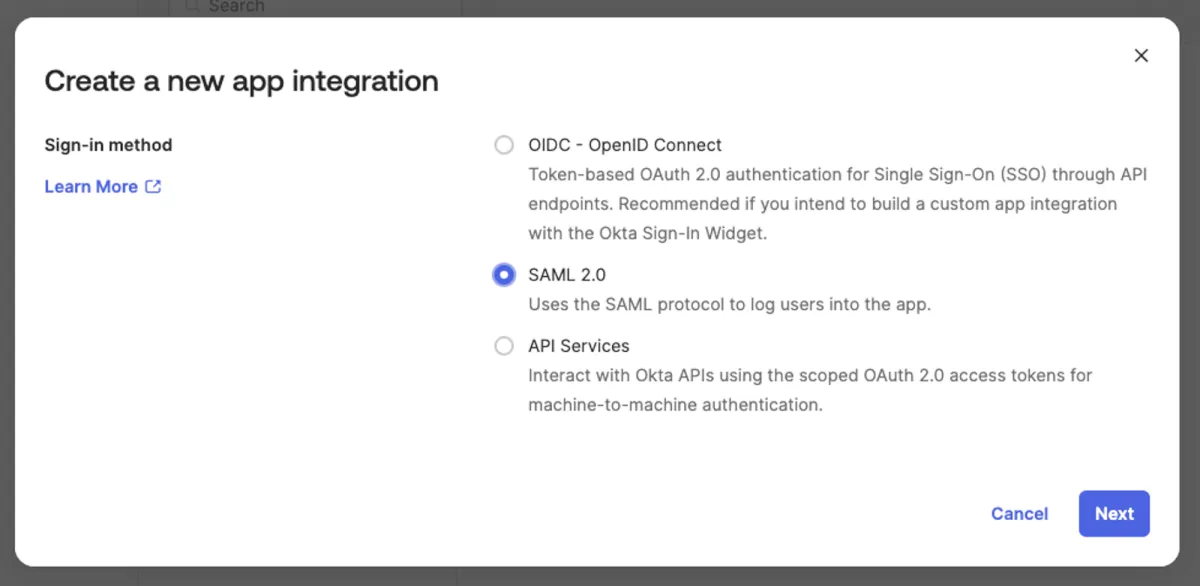
Task: Close the app integration dialog with X
Action: (1141, 56)
